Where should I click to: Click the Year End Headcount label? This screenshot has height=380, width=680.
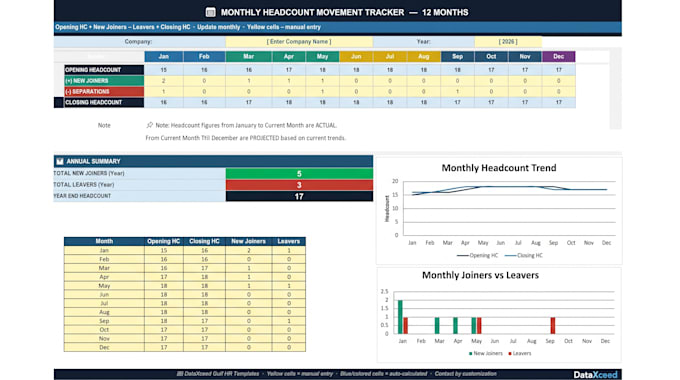pos(82,196)
